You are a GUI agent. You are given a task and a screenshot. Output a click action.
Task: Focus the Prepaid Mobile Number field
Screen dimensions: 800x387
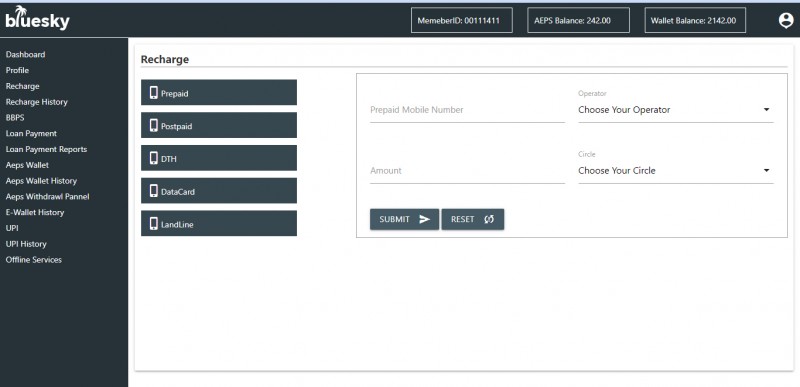(x=467, y=110)
